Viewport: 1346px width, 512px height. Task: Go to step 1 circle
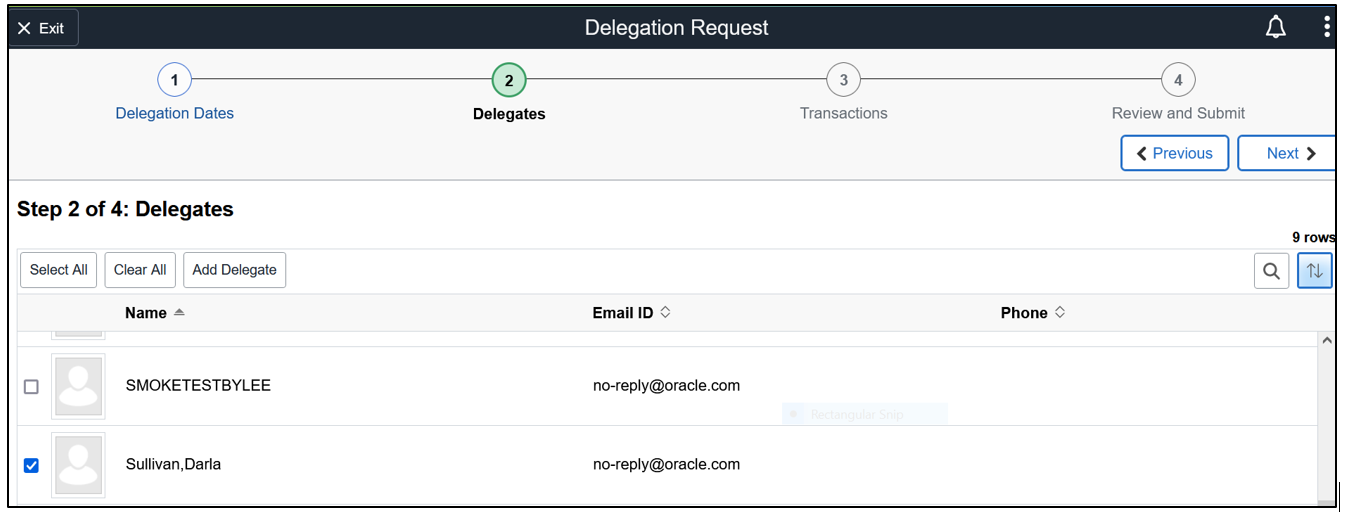(174, 80)
